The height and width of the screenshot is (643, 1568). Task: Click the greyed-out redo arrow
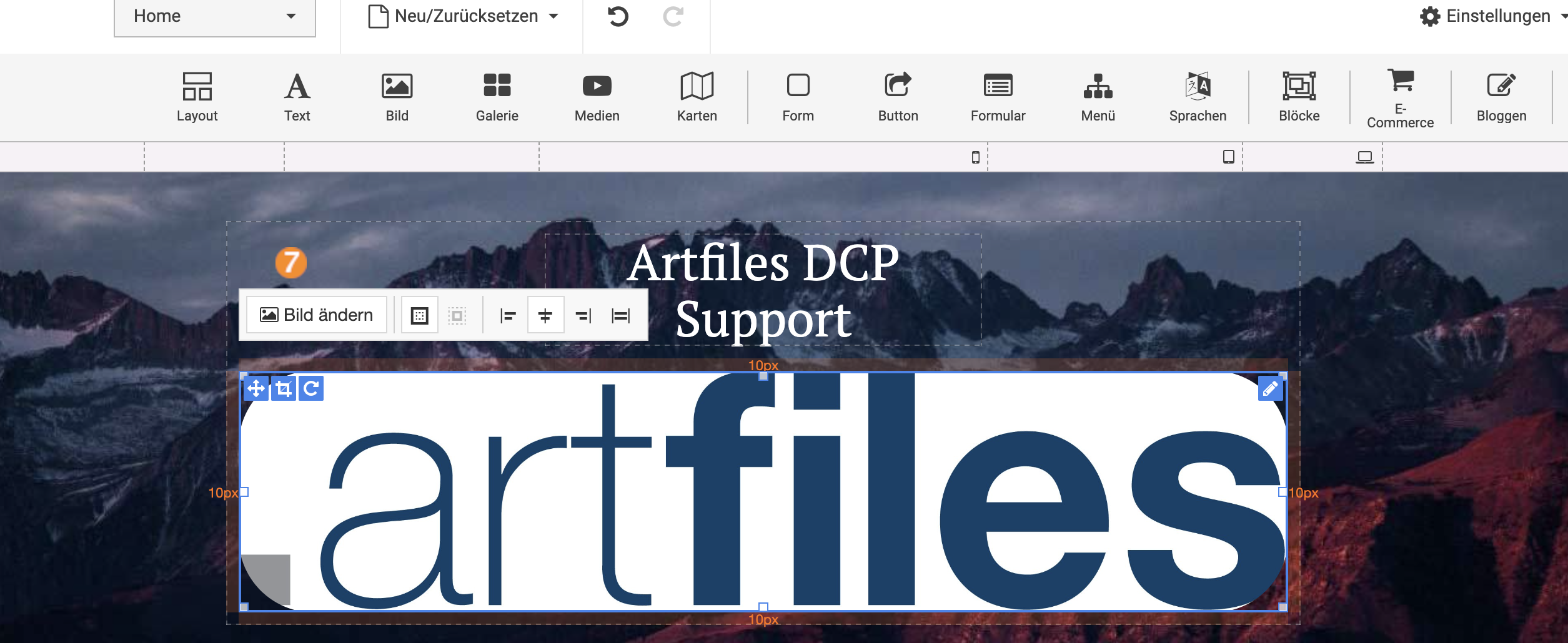[673, 16]
